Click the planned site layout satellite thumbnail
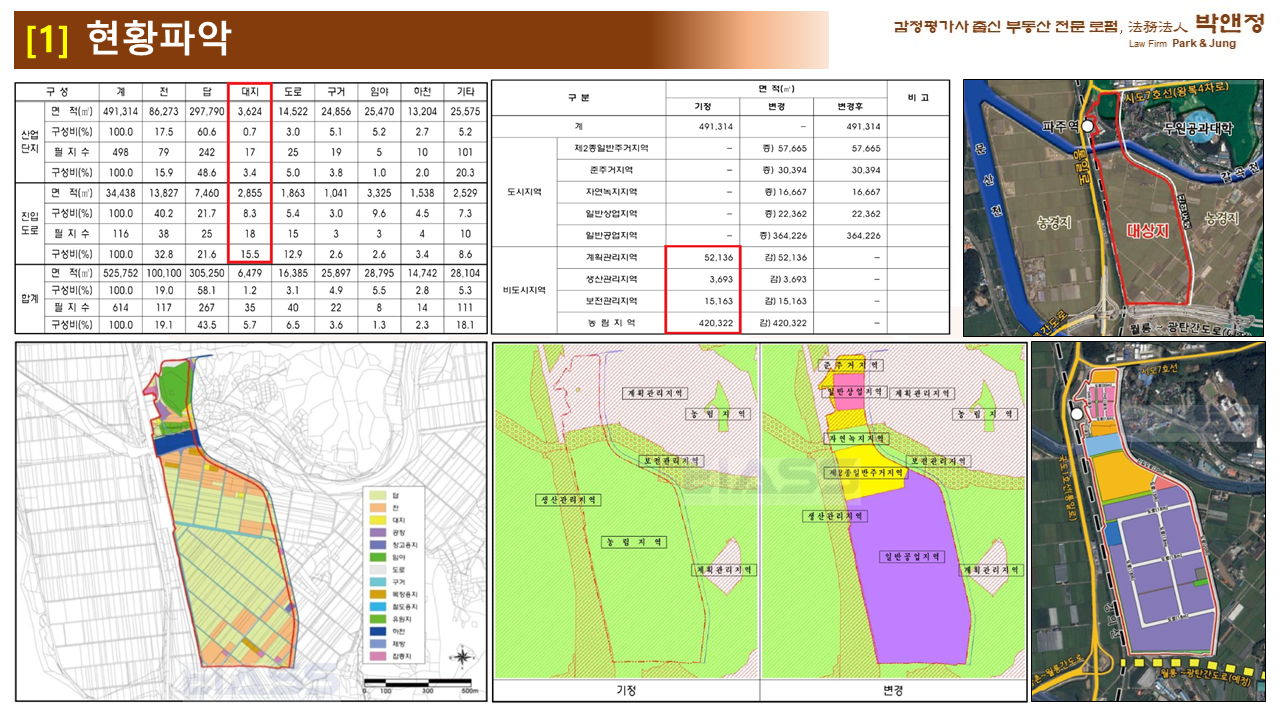The height and width of the screenshot is (720, 1280). click(1147, 521)
